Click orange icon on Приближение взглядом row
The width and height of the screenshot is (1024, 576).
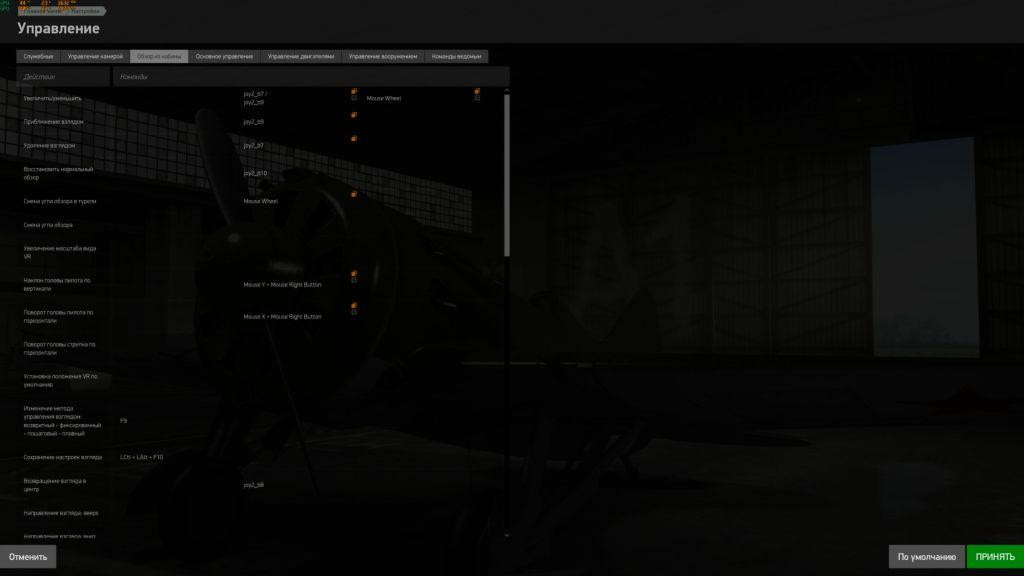354,115
